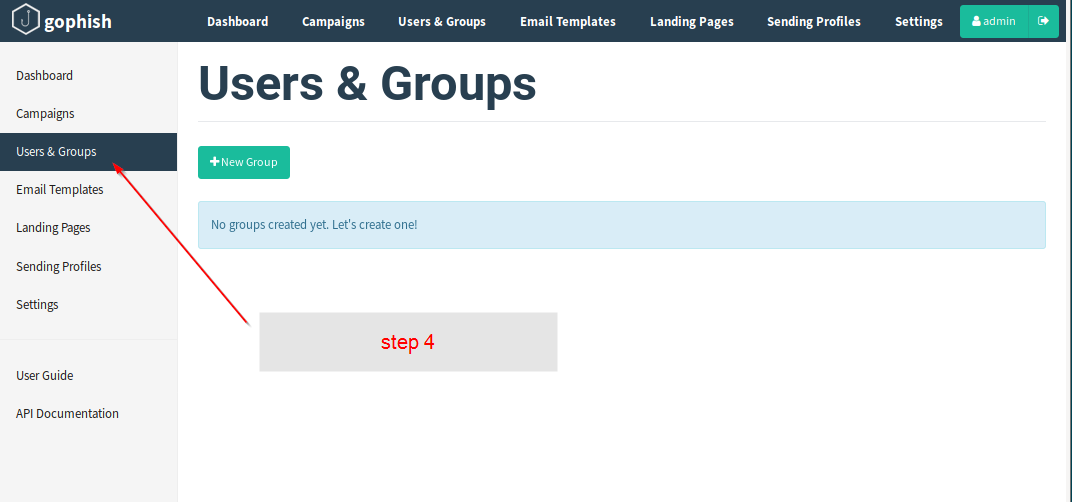Viewport: 1072px width, 502px height.
Task: Open Settings from the left sidebar
Action: 38,305
